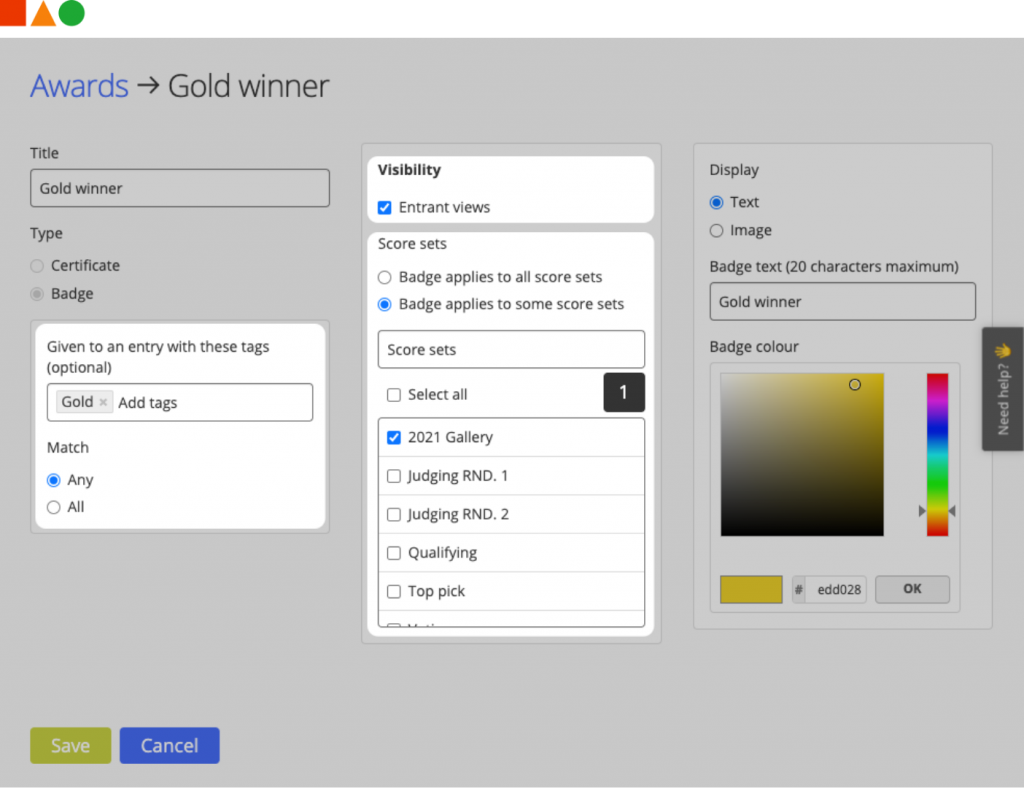The height and width of the screenshot is (788, 1024).
Task: Choose Badge applies to all score sets
Action: [385, 277]
